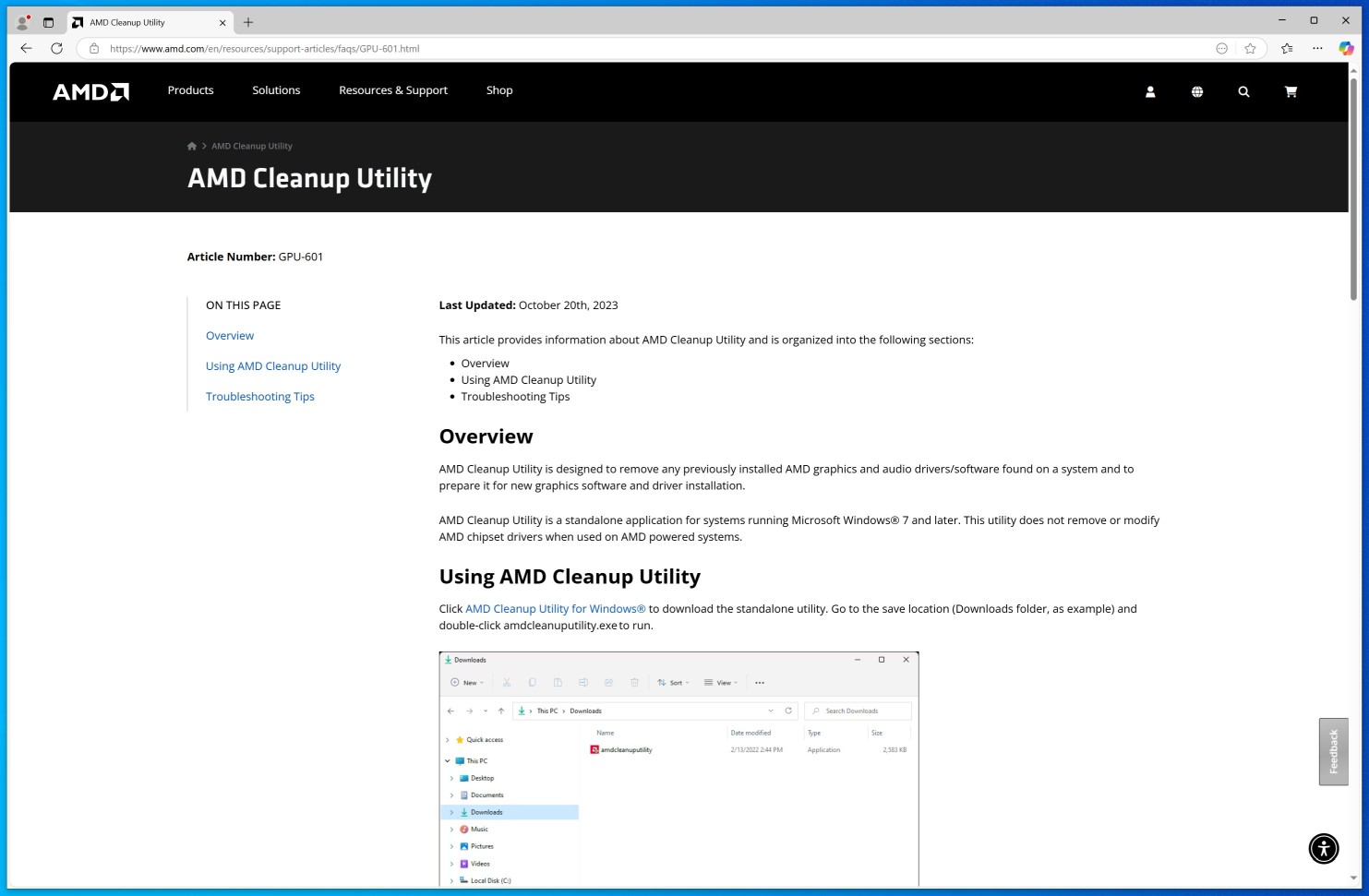Click the Article Number GPU-601 text
The width and height of the screenshot is (1369, 896).
255,257
